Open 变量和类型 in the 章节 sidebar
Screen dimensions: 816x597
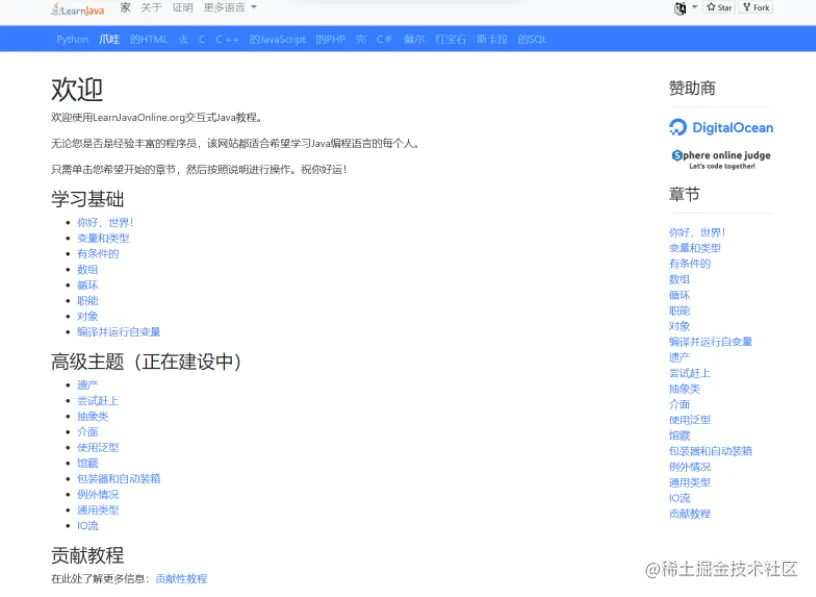click(x=695, y=248)
